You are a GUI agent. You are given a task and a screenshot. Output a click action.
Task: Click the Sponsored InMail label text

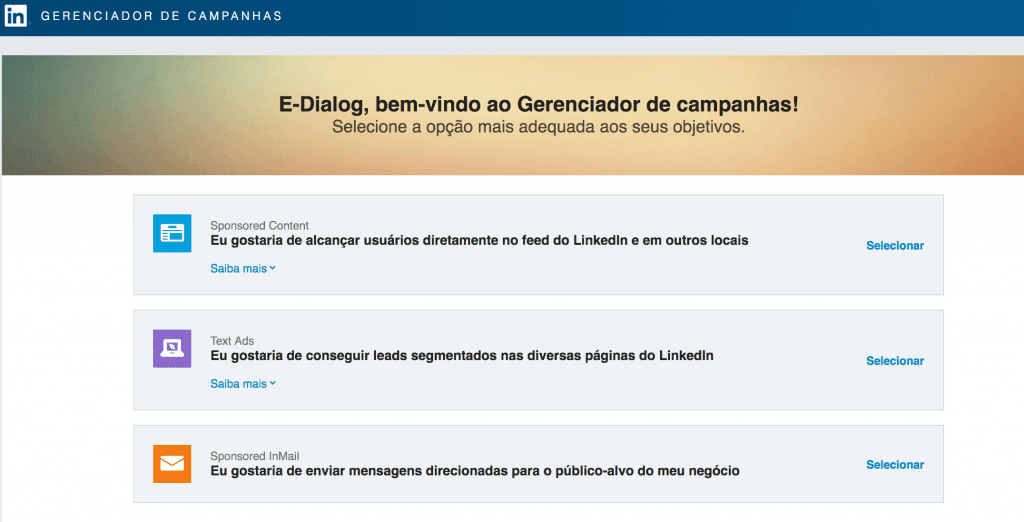coord(253,456)
